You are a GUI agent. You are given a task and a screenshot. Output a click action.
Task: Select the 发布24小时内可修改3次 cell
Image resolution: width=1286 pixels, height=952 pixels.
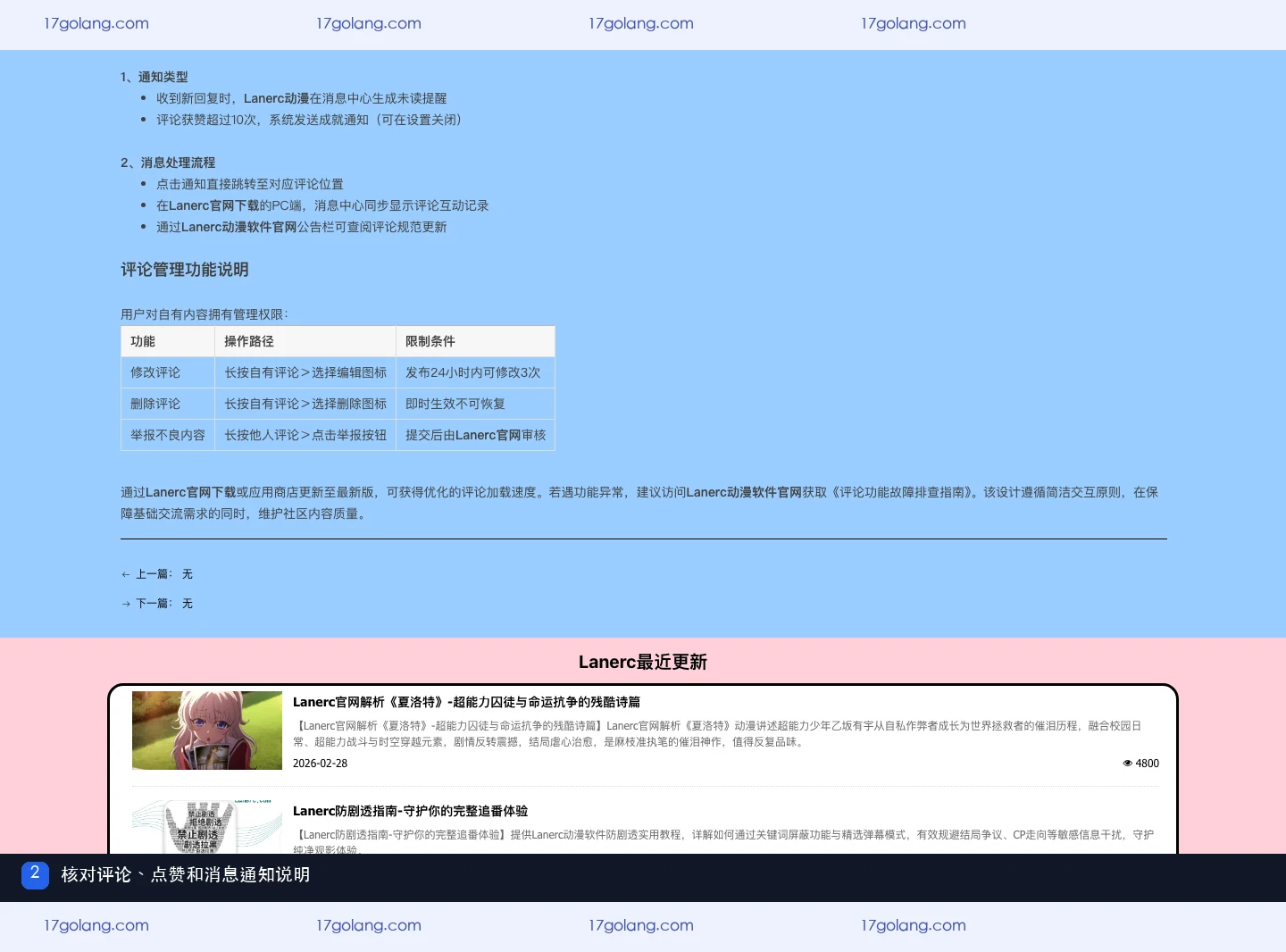point(475,372)
